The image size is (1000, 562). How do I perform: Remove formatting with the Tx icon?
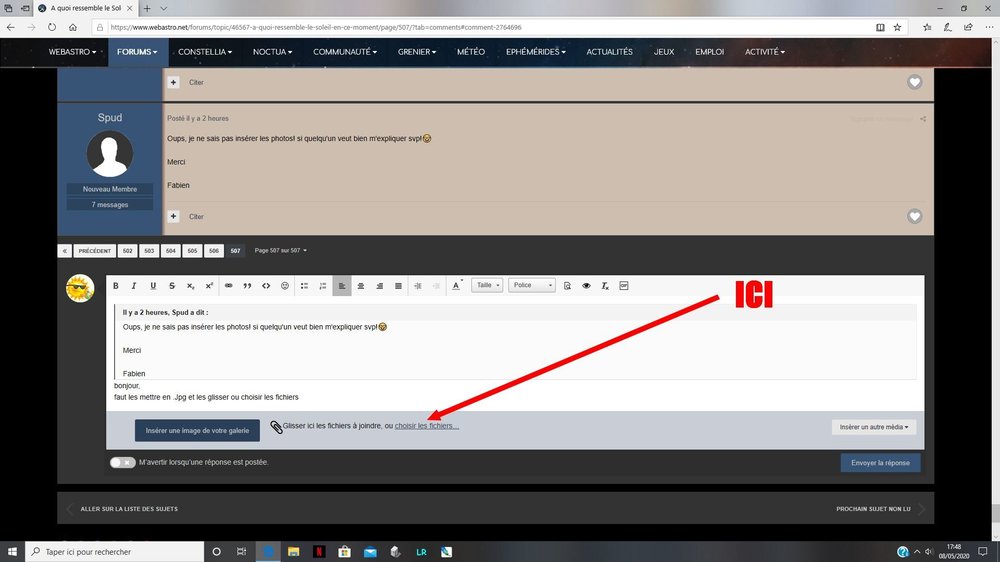point(605,286)
